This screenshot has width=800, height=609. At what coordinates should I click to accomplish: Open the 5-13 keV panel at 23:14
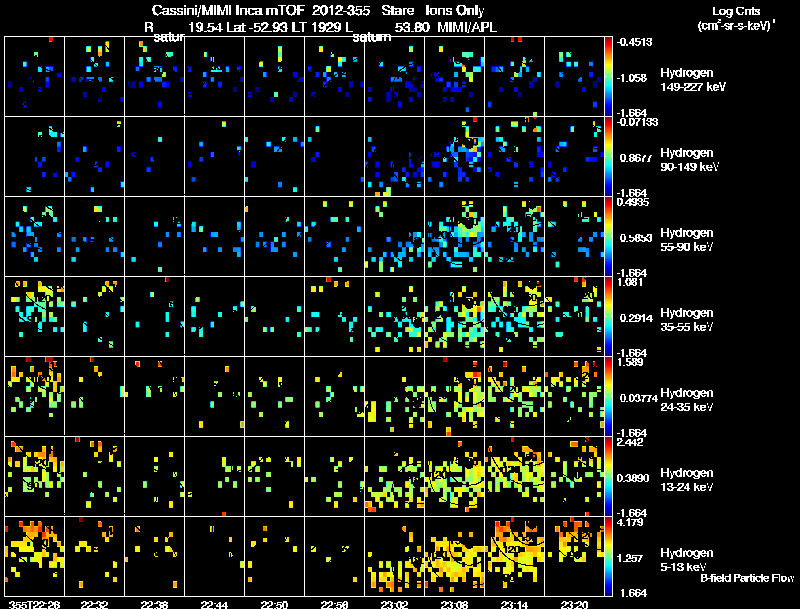click(514, 556)
